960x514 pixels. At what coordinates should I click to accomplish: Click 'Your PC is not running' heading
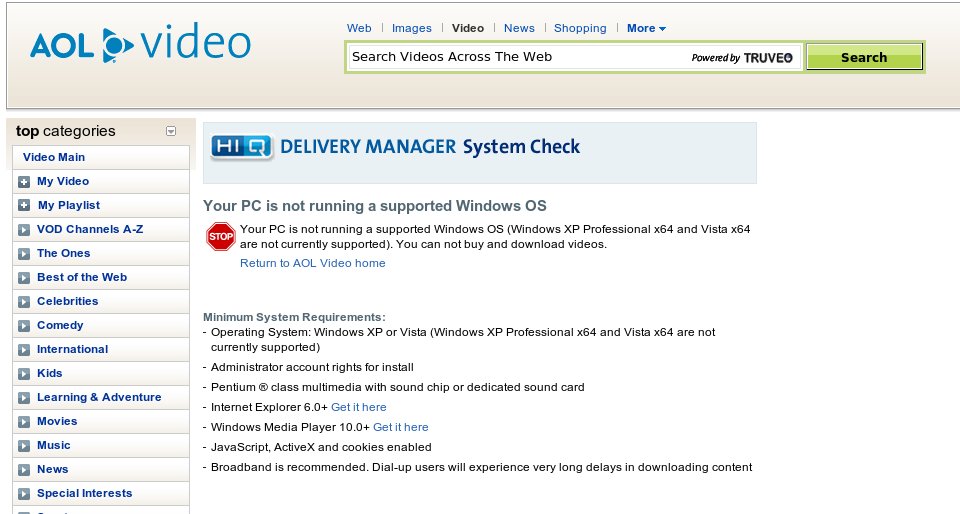tap(375, 206)
